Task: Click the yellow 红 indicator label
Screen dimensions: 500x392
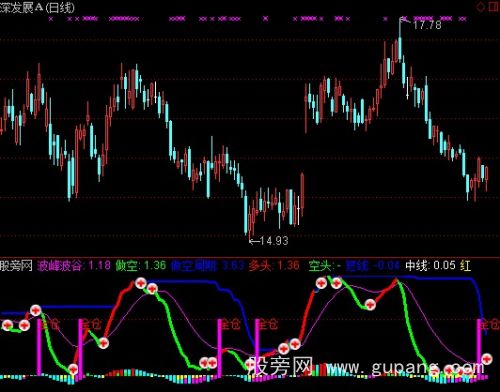Action: tap(465, 266)
